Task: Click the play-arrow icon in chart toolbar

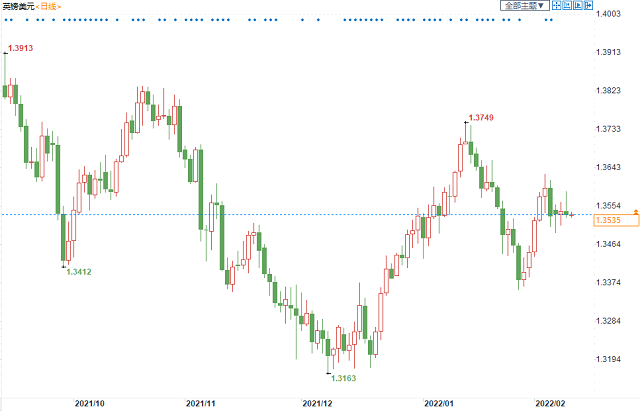Action: pos(579,6)
